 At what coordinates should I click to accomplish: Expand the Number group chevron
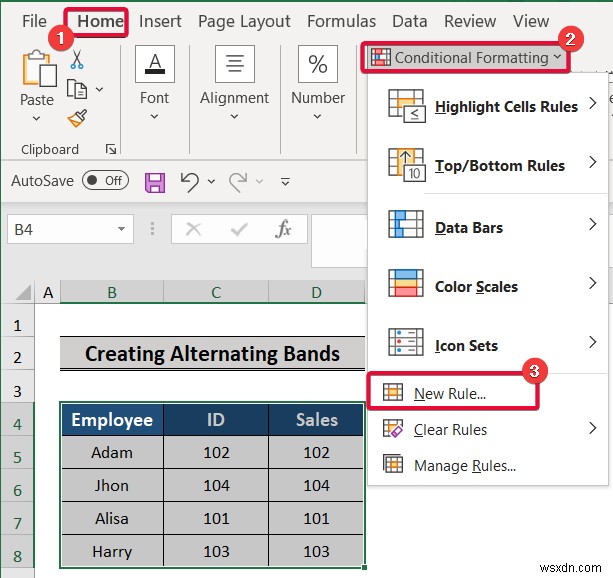click(317, 117)
